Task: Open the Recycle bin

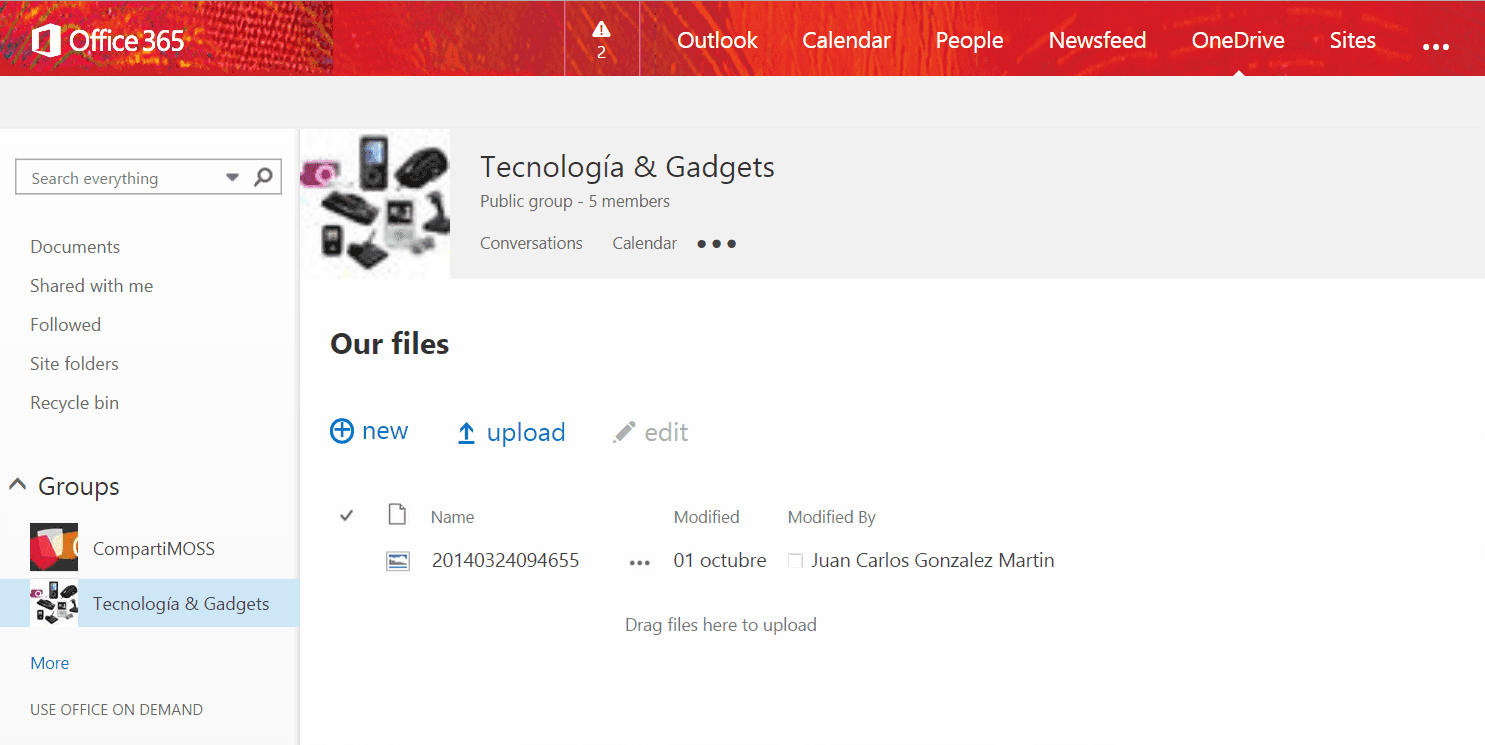Action: (74, 403)
